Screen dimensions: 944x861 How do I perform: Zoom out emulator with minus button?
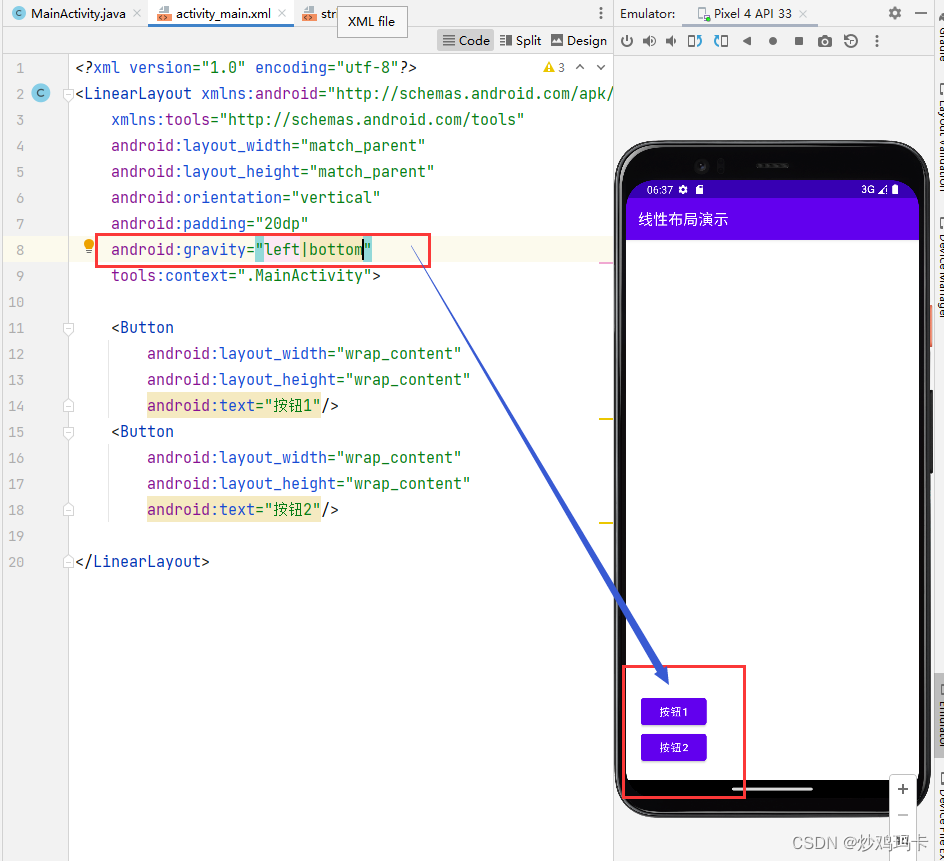(902, 815)
